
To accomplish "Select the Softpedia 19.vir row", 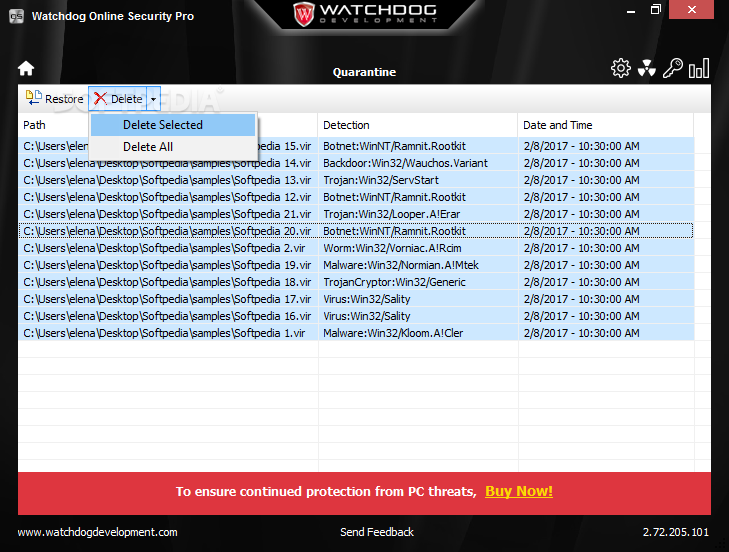I will 356,265.
